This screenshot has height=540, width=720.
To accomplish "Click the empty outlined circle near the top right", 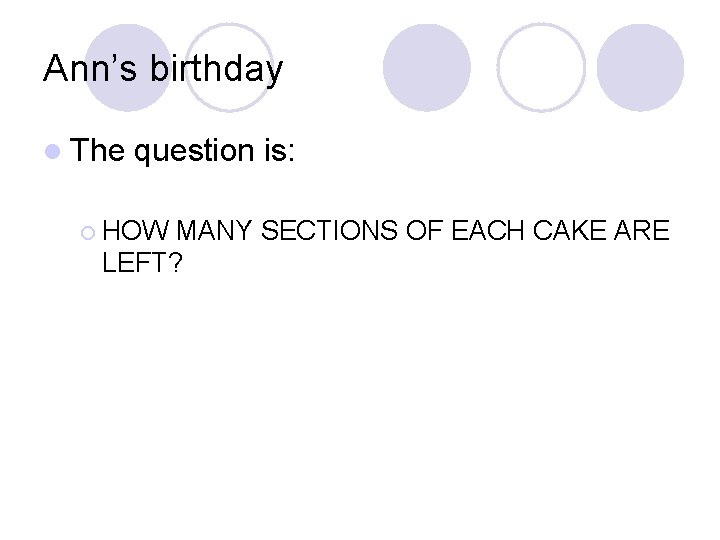I will click(541, 68).
